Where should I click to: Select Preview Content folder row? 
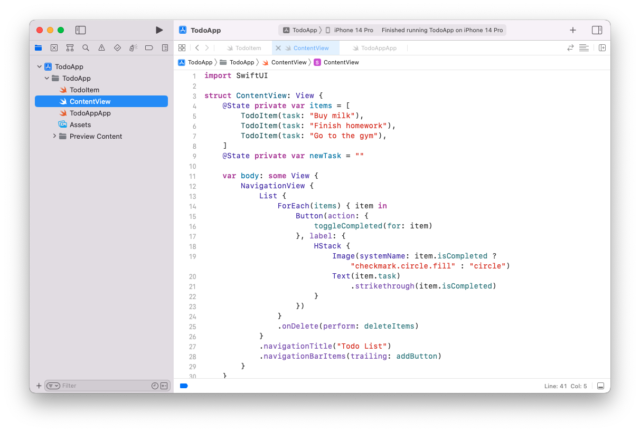click(101, 136)
